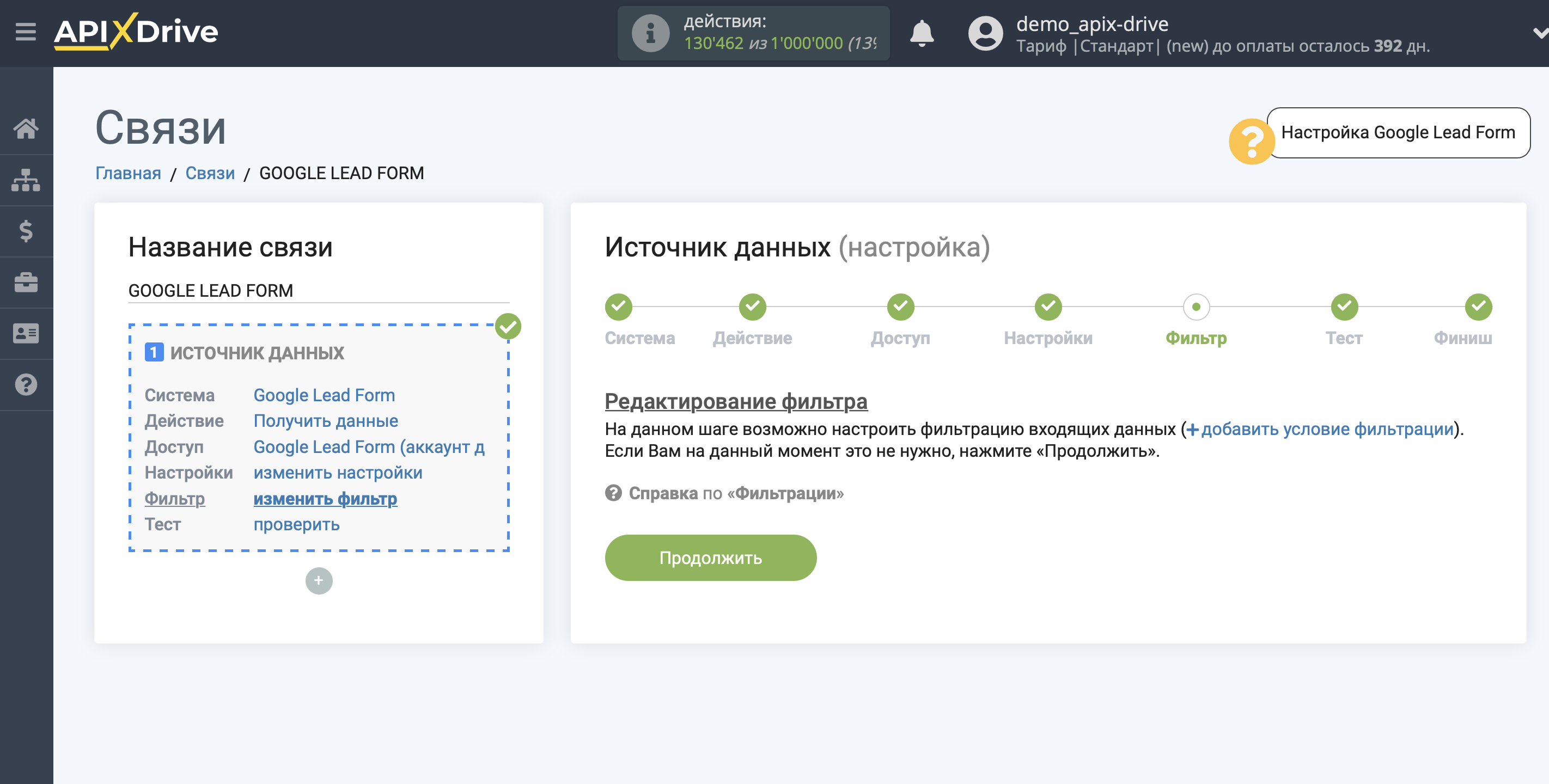Click 'добавить условие фильтрации' link
The width and height of the screenshot is (1549, 784).
1319,428
